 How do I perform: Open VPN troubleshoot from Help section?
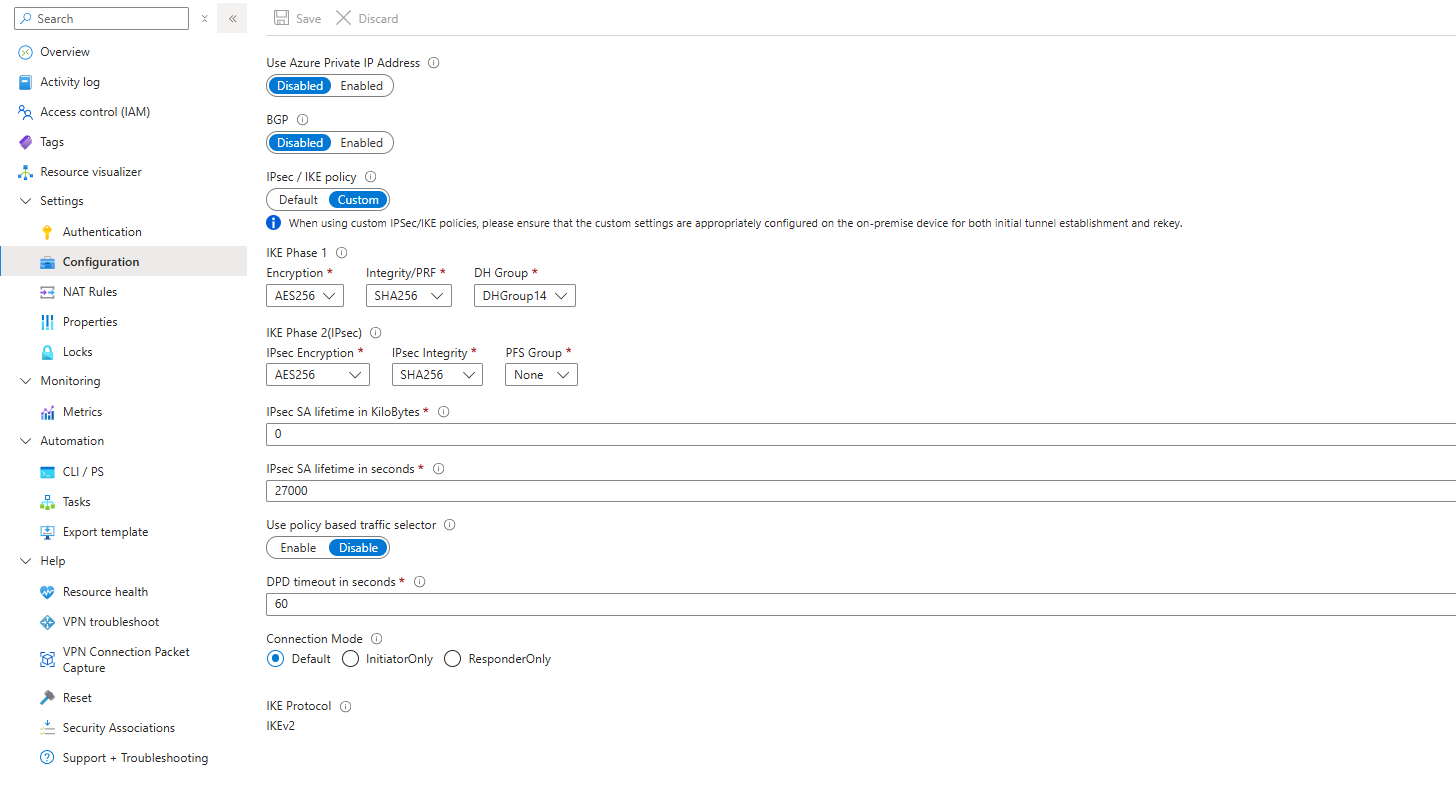tap(110, 622)
